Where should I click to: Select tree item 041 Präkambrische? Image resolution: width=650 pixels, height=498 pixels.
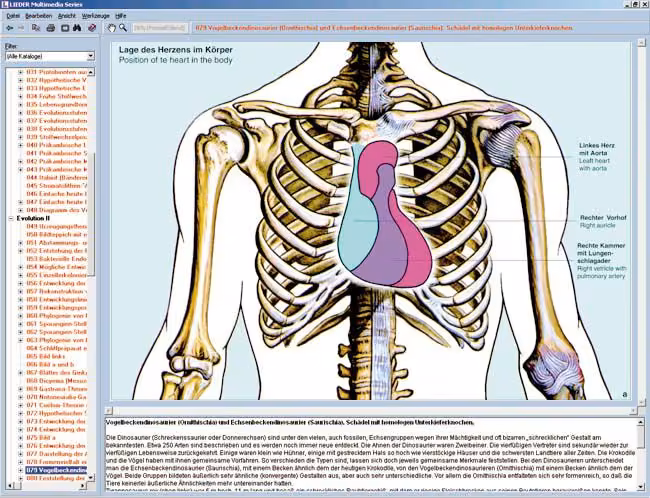(x=56, y=153)
